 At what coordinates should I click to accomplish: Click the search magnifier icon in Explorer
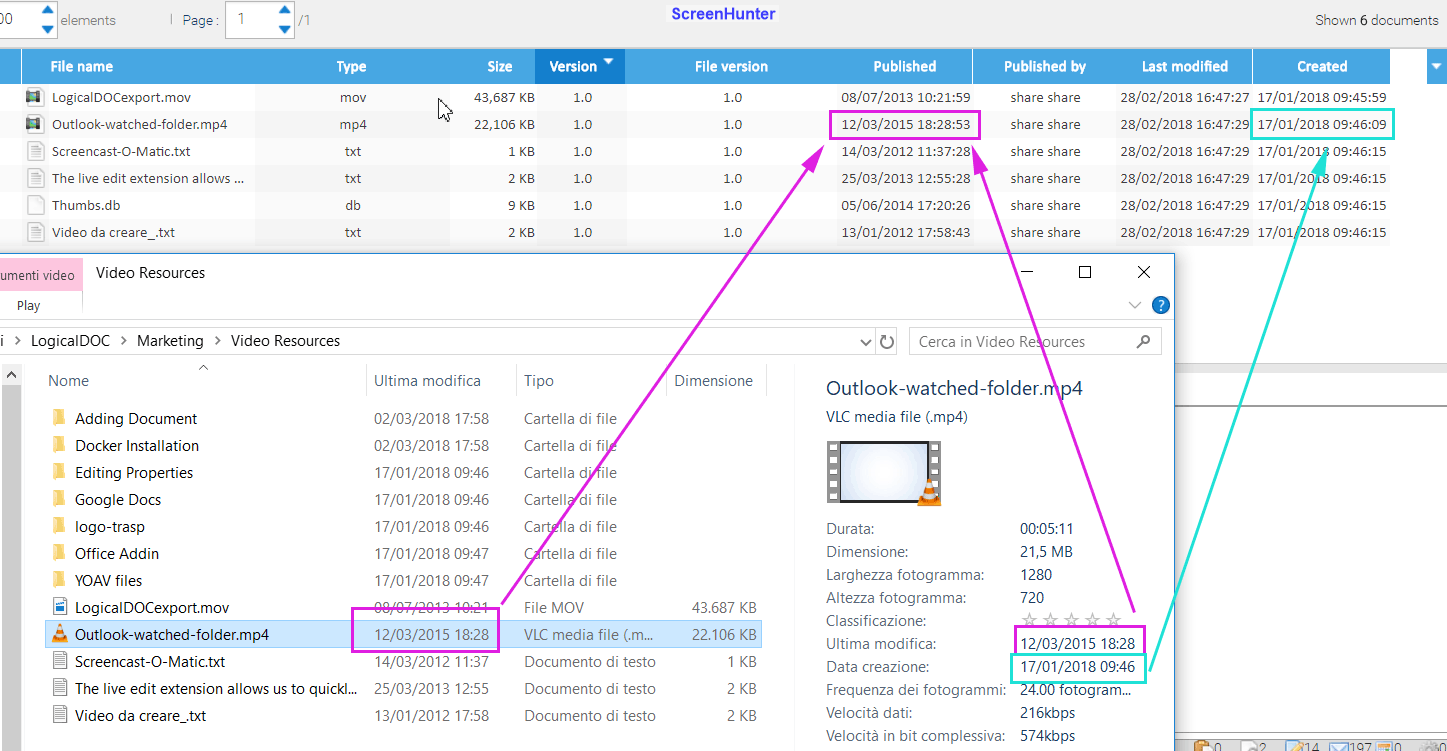point(1144,341)
